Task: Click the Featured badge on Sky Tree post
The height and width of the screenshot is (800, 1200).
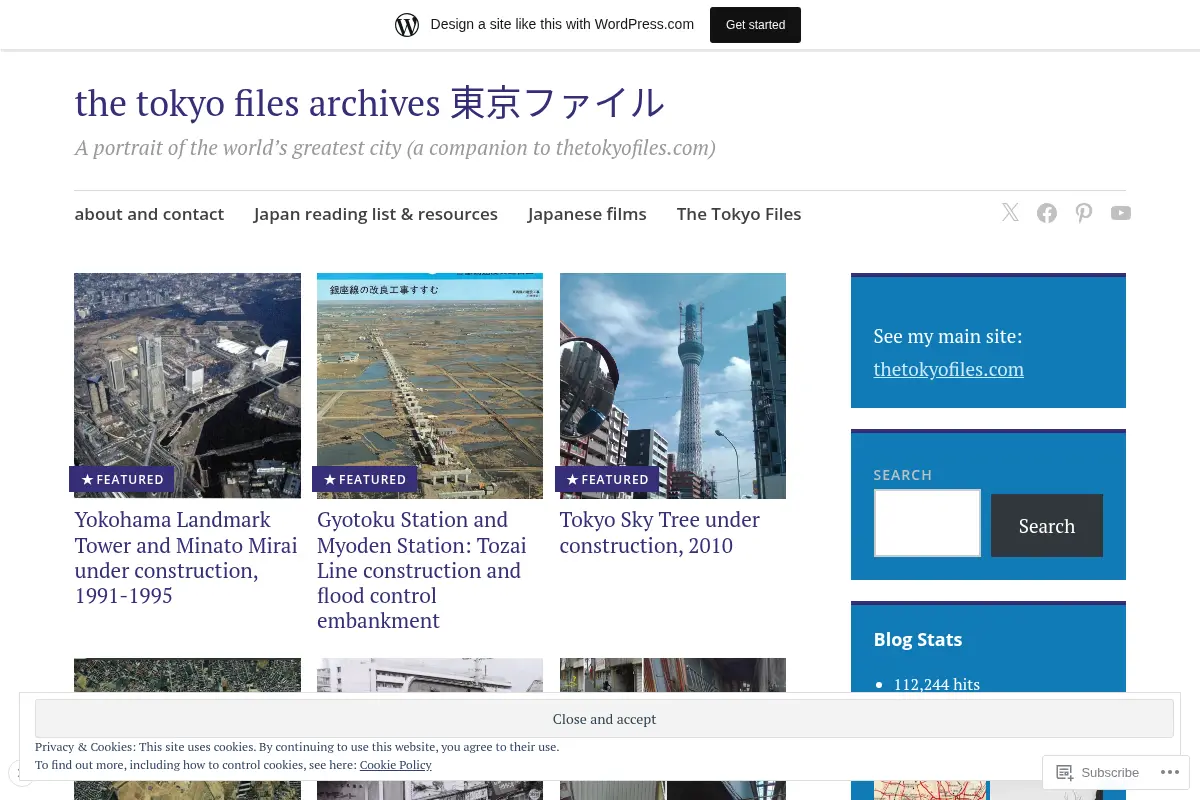Action: tap(607, 479)
